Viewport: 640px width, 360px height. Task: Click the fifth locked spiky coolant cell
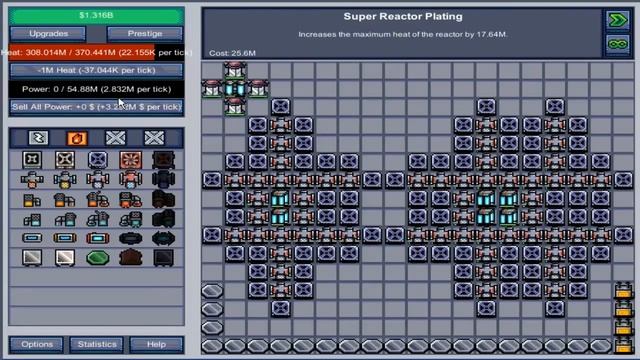[x=163, y=238]
